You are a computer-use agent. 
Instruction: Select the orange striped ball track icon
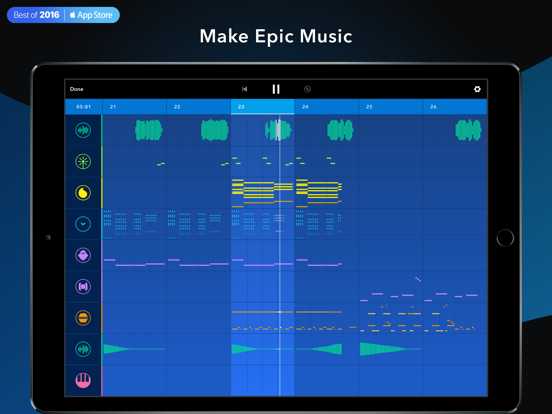[x=83, y=318]
